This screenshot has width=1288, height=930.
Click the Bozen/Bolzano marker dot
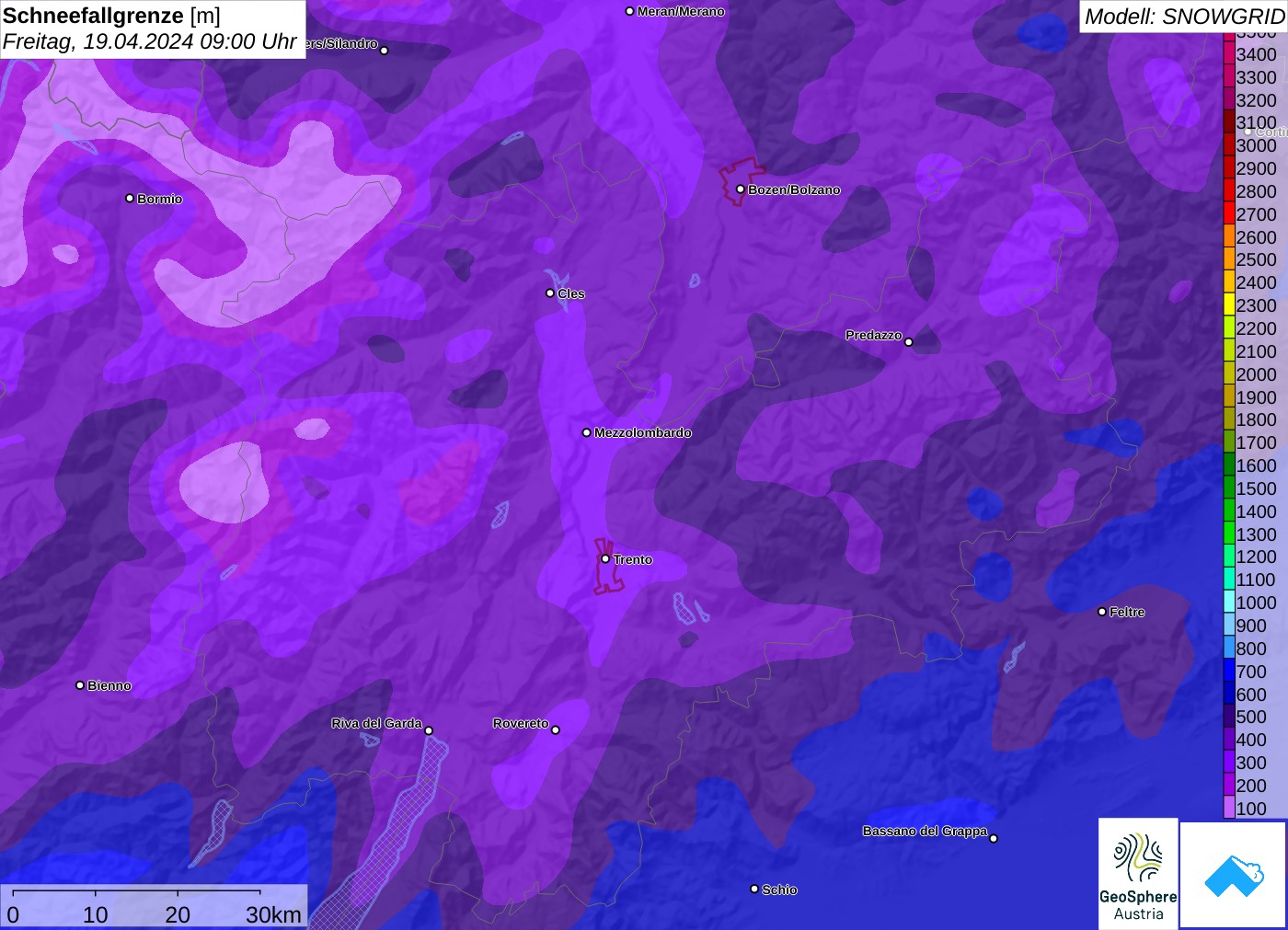click(740, 189)
